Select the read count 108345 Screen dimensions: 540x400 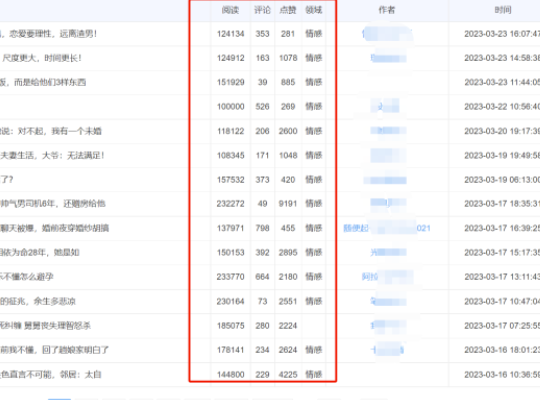(x=230, y=155)
